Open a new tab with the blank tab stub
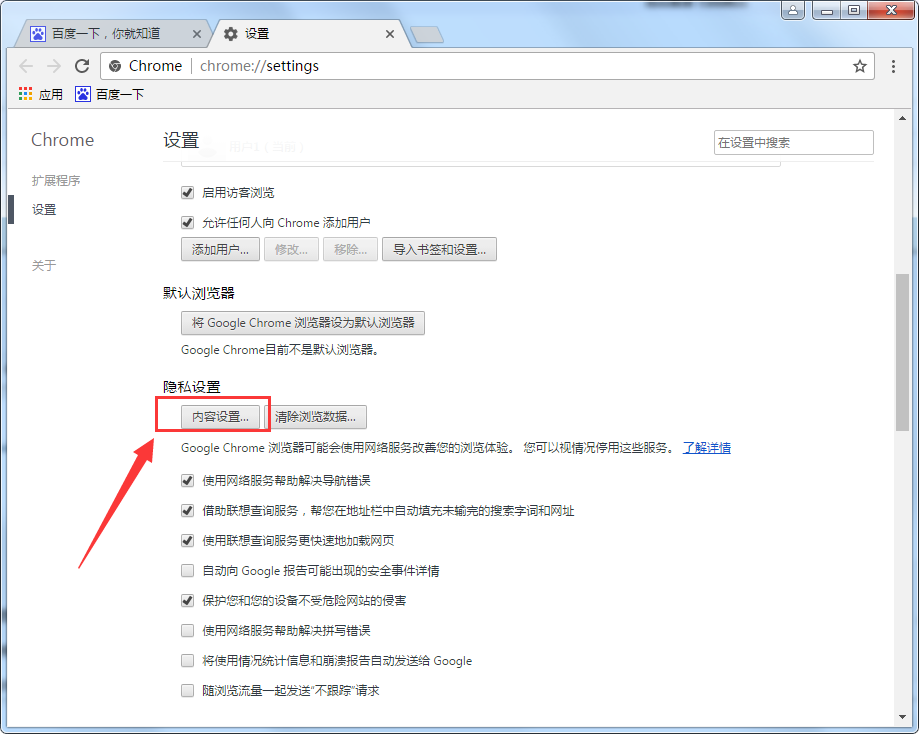The image size is (919, 734). point(426,33)
